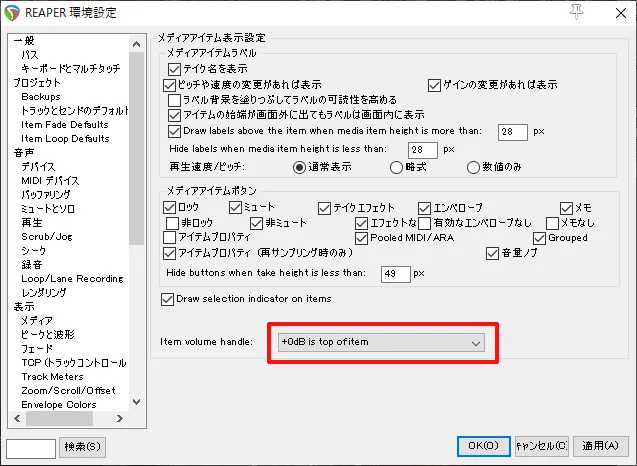Go to Envelope Colors settings
The height and width of the screenshot is (466, 637).
pyautogui.click(x=59, y=405)
